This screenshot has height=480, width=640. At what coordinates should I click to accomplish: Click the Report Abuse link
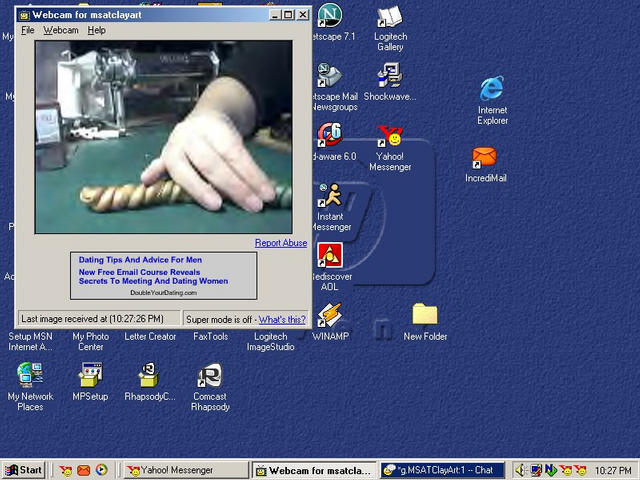pyautogui.click(x=281, y=243)
